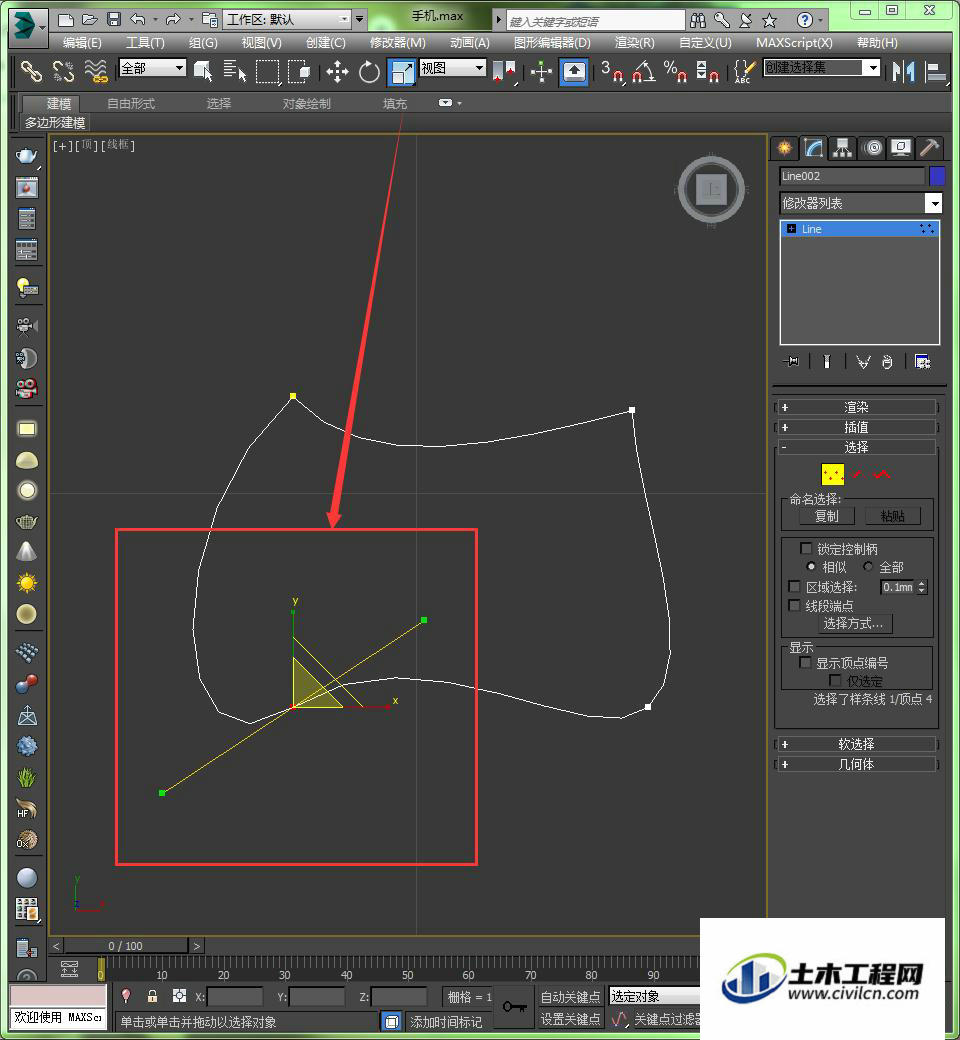
Task: Click the 设置关键点 button
Action: [x=570, y=1019]
